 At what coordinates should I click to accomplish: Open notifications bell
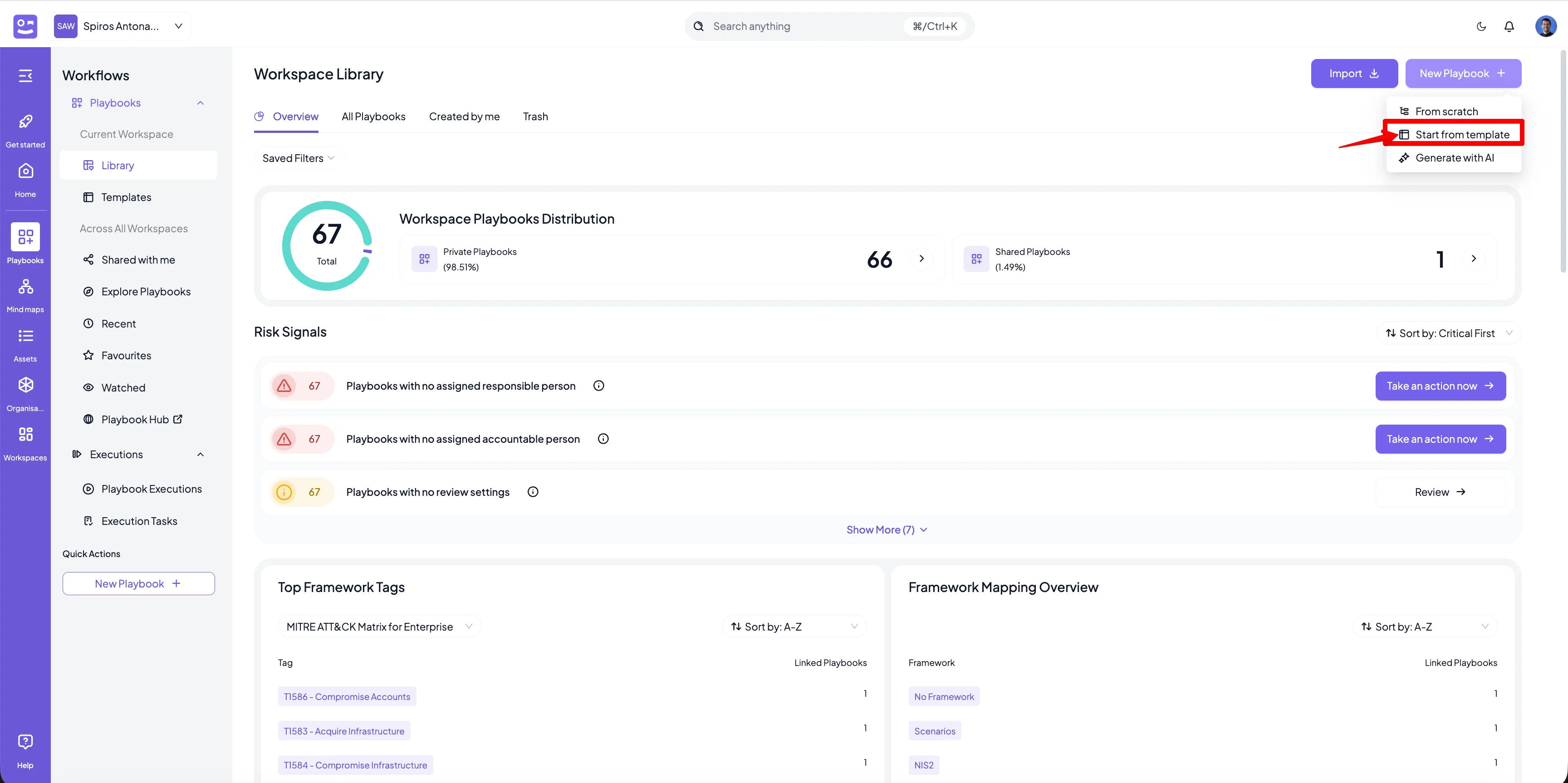tap(1509, 26)
